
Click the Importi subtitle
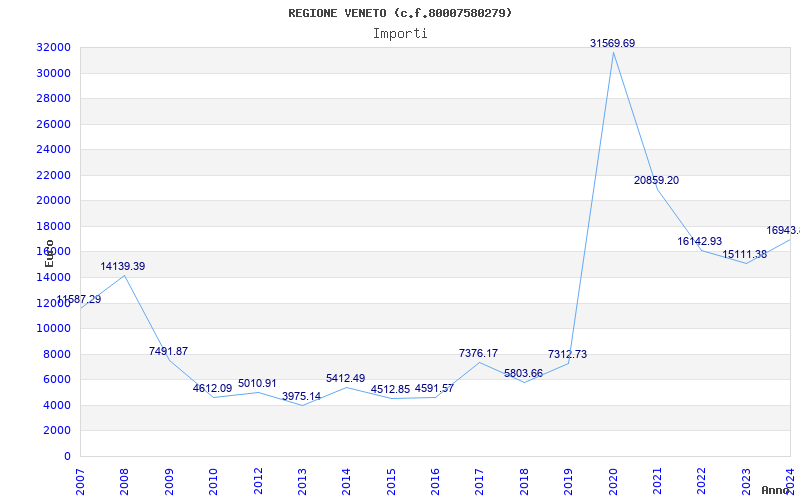400,34
